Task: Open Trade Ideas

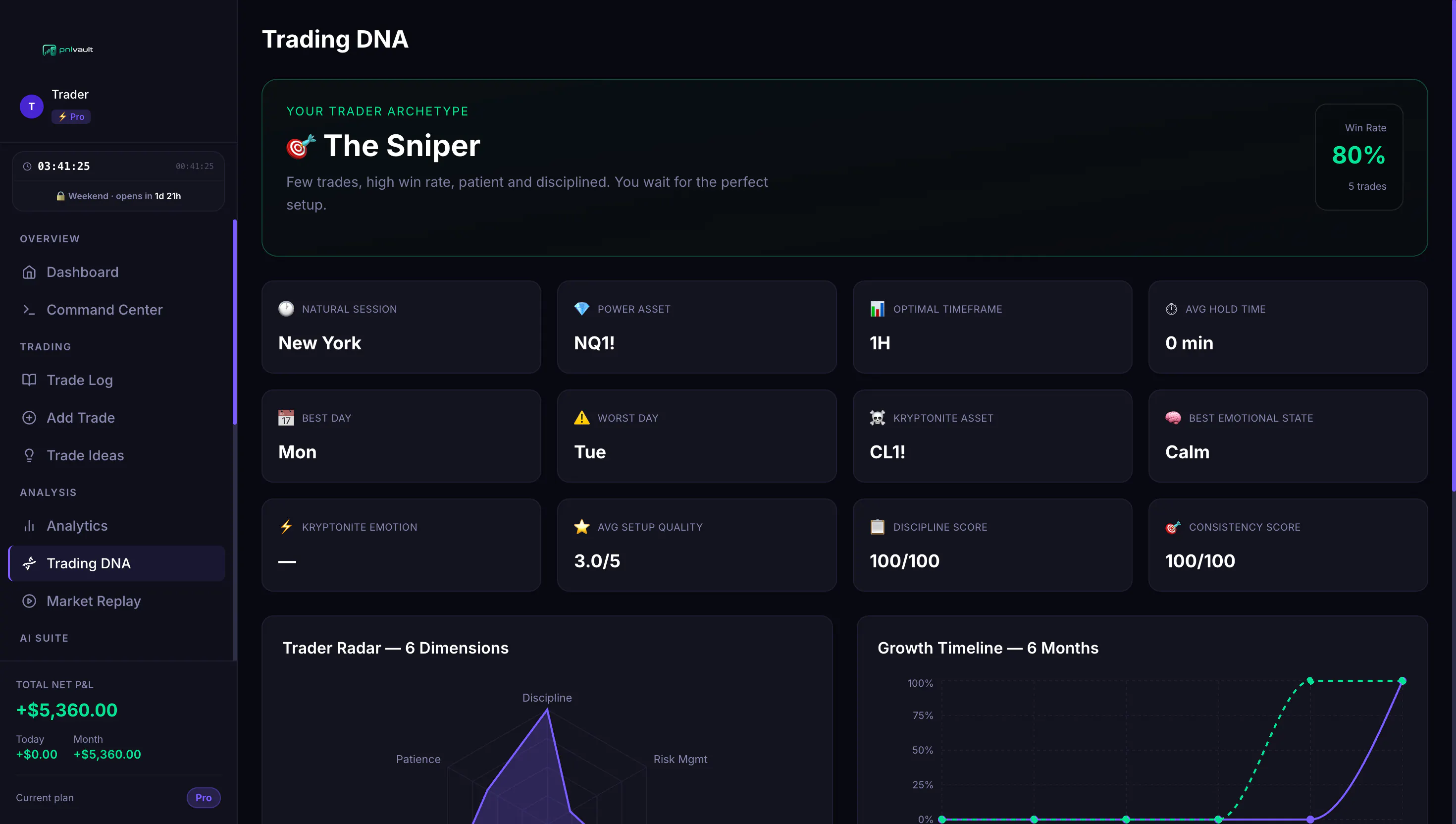Action: click(x=117, y=455)
